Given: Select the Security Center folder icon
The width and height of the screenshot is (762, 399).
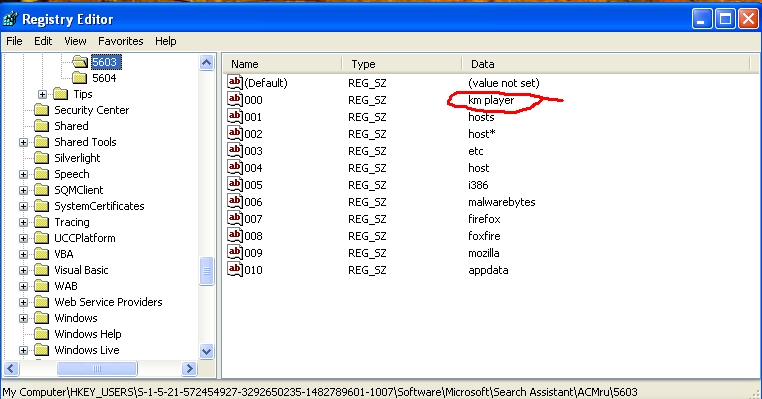Looking at the screenshot, I should 42,110.
